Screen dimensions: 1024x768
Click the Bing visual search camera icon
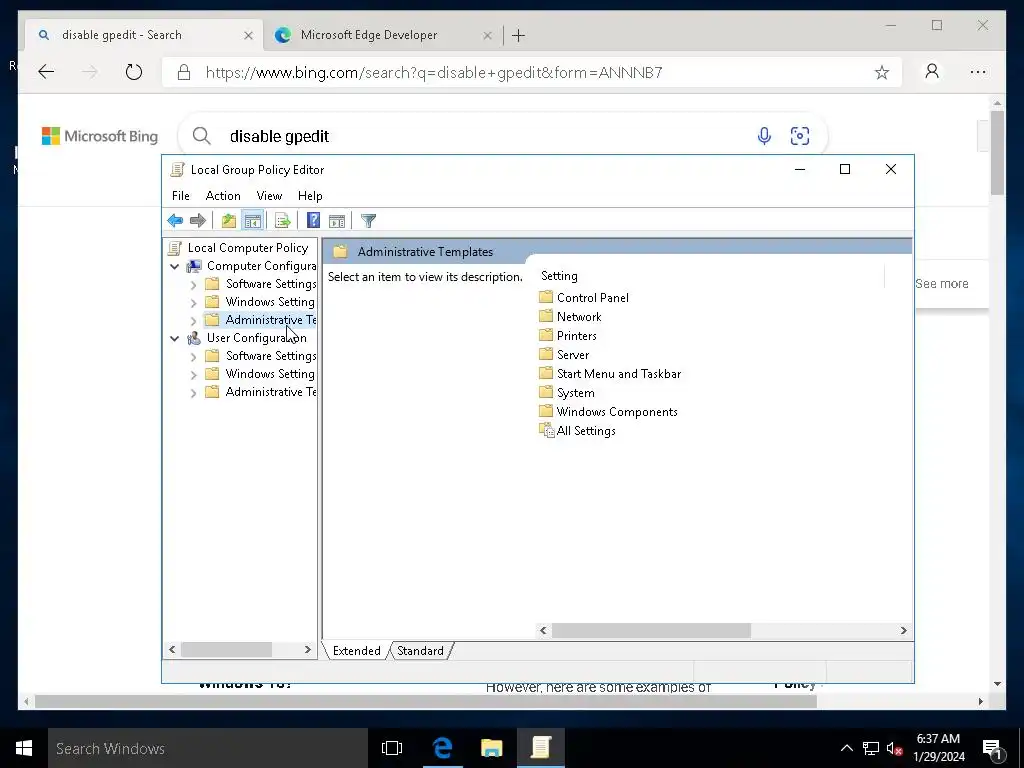(800, 136)
